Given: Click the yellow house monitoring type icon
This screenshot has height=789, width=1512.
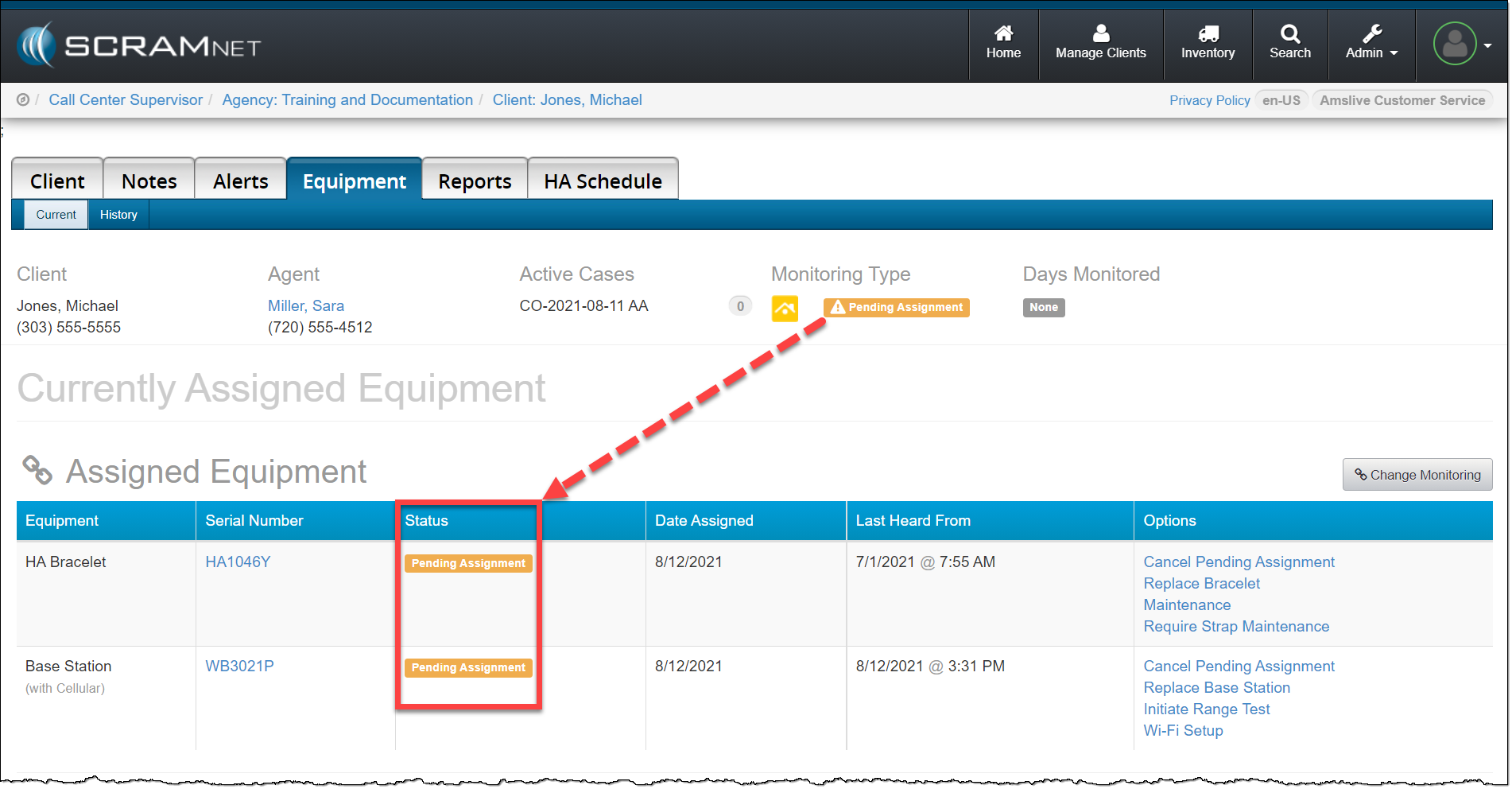Looking at the screenshot, I should (785, 308).
